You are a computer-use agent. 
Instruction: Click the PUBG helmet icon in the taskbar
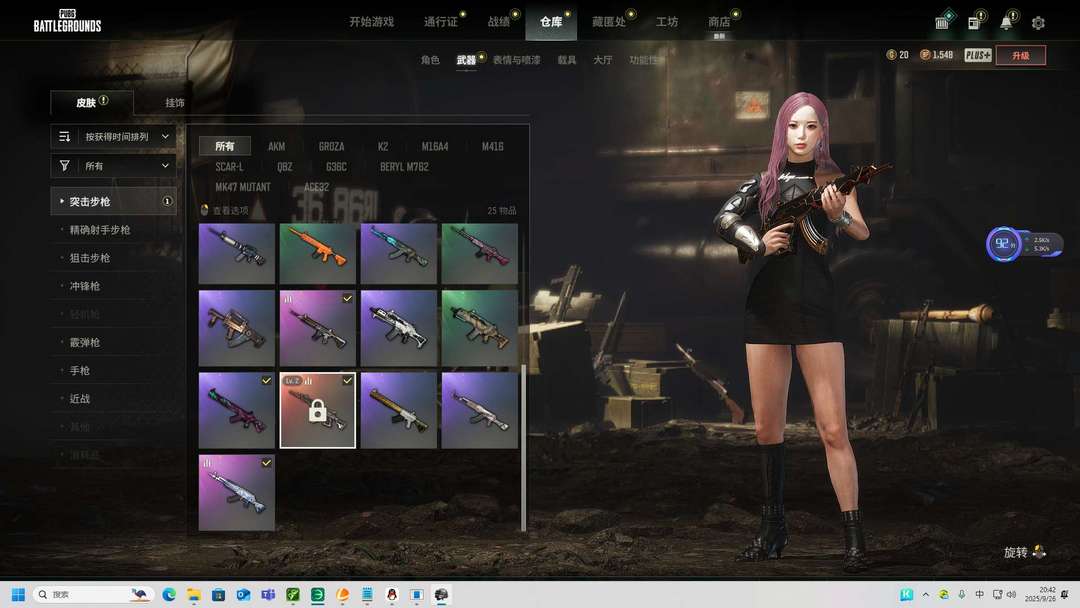coord(442,594)
